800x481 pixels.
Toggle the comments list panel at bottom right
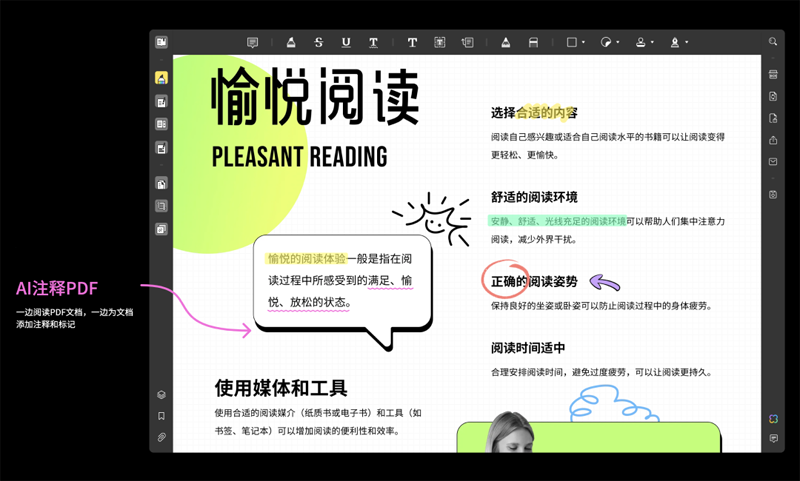point(773,439)
